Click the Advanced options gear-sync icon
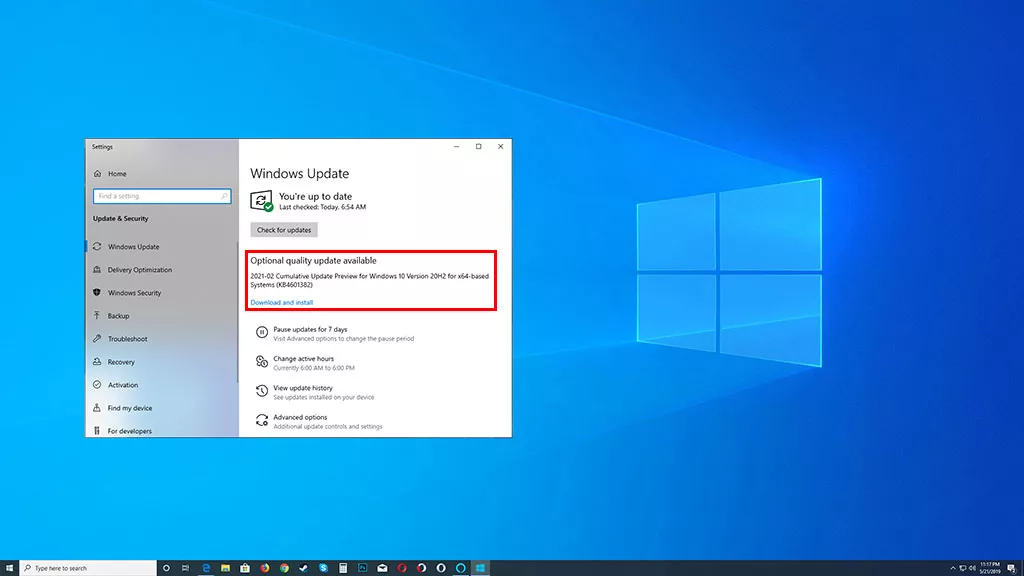This screenshot has height=576, width=1024. point(262,421)
